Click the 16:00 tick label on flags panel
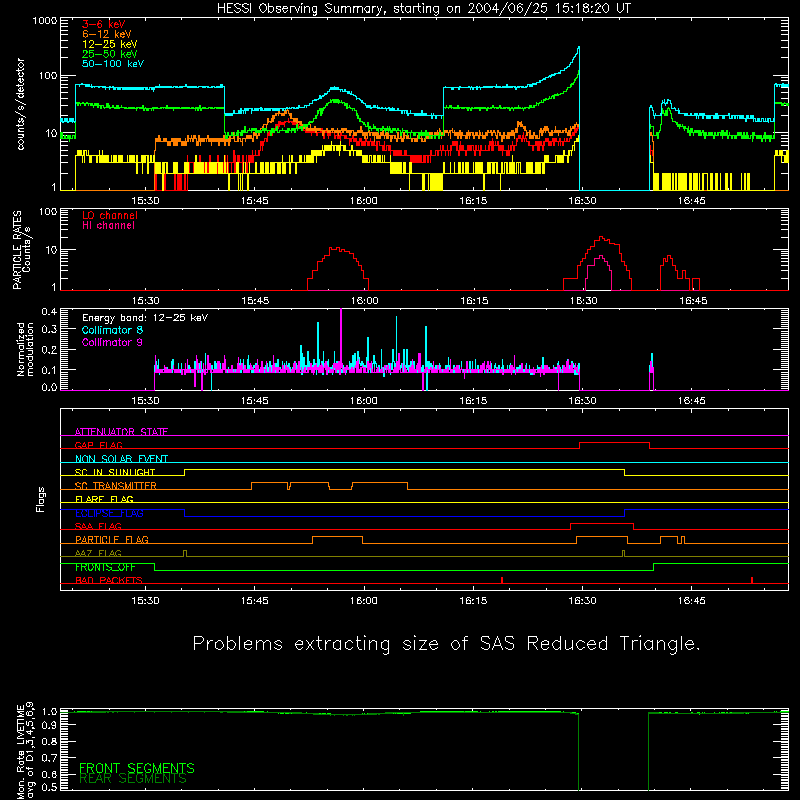 pyautogui.click(x=364, y=601)
